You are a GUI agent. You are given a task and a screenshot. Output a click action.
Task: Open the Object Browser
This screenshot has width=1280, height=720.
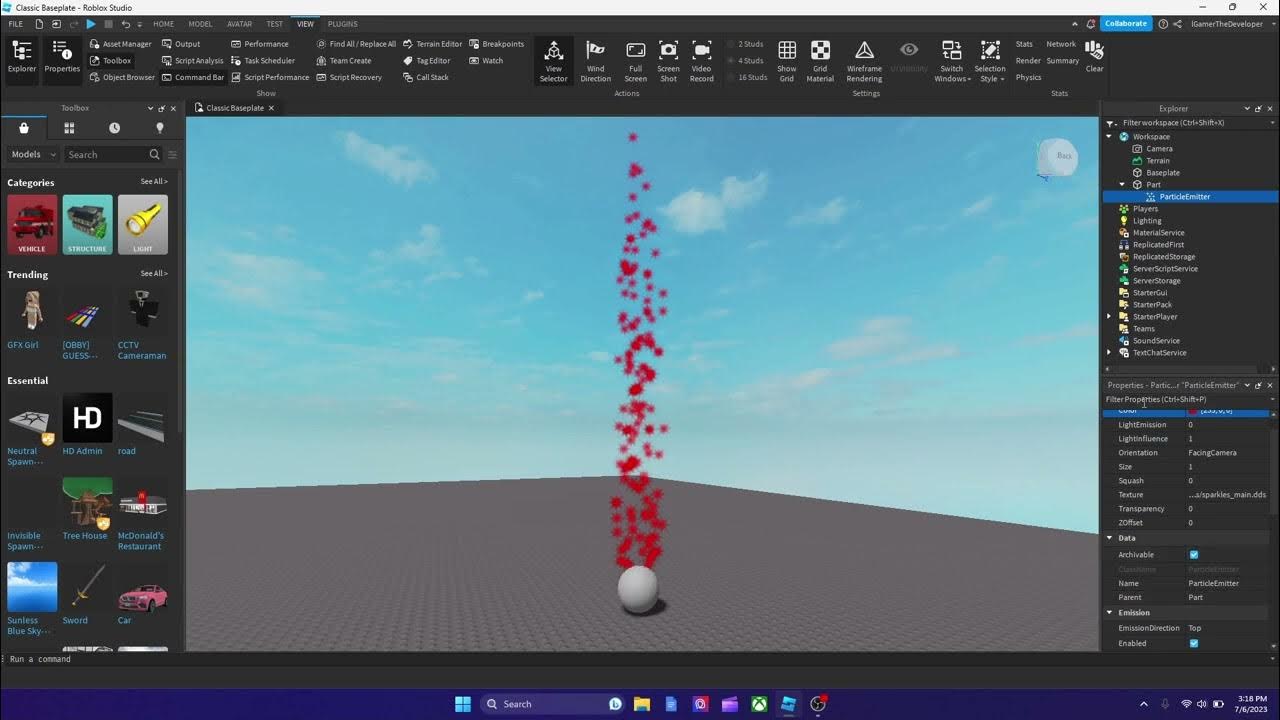(122, 77)
